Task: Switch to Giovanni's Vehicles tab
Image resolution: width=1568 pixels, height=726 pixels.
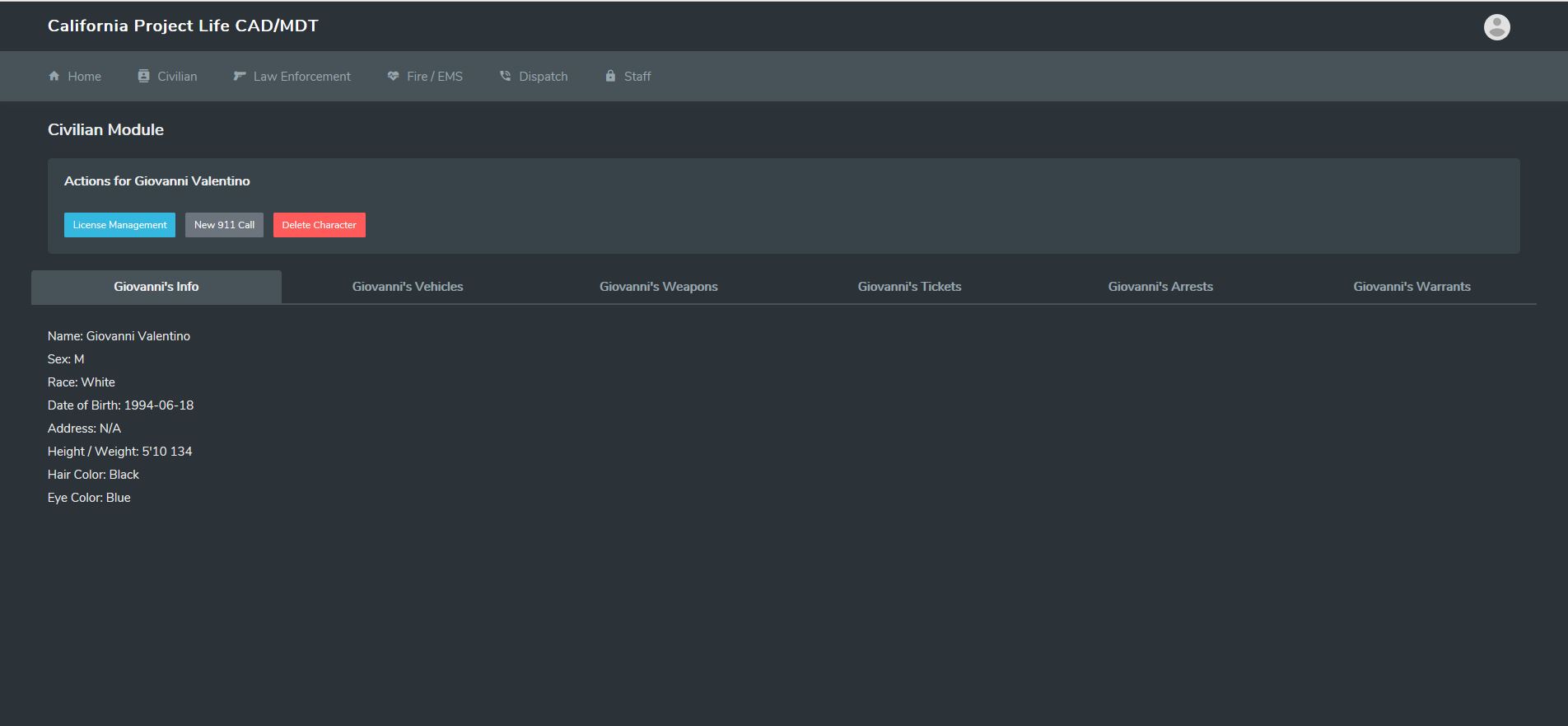Action: (408, 287)
